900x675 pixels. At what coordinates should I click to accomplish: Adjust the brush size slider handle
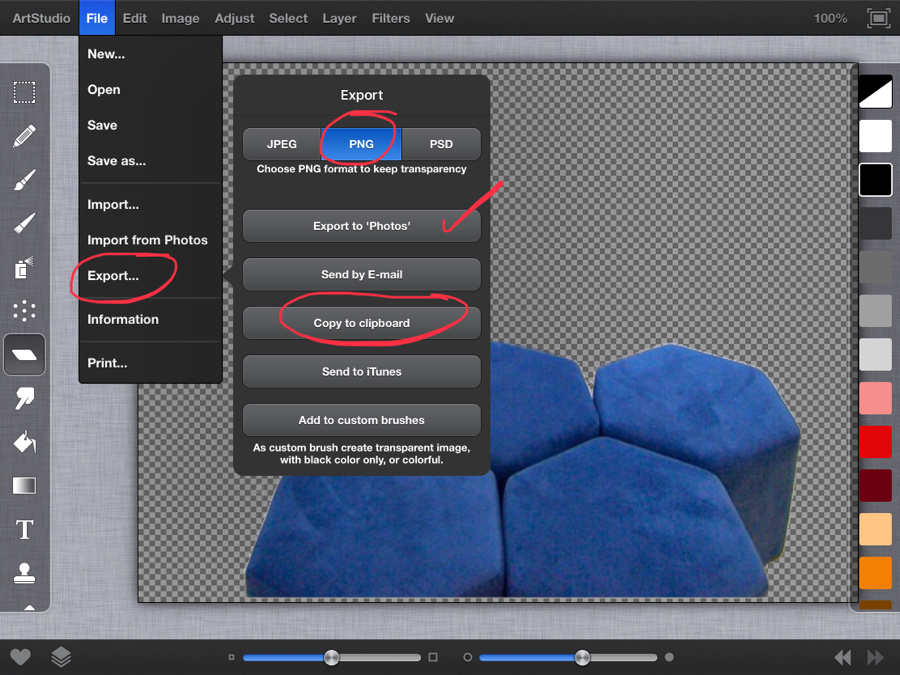(x=331, y=657)
